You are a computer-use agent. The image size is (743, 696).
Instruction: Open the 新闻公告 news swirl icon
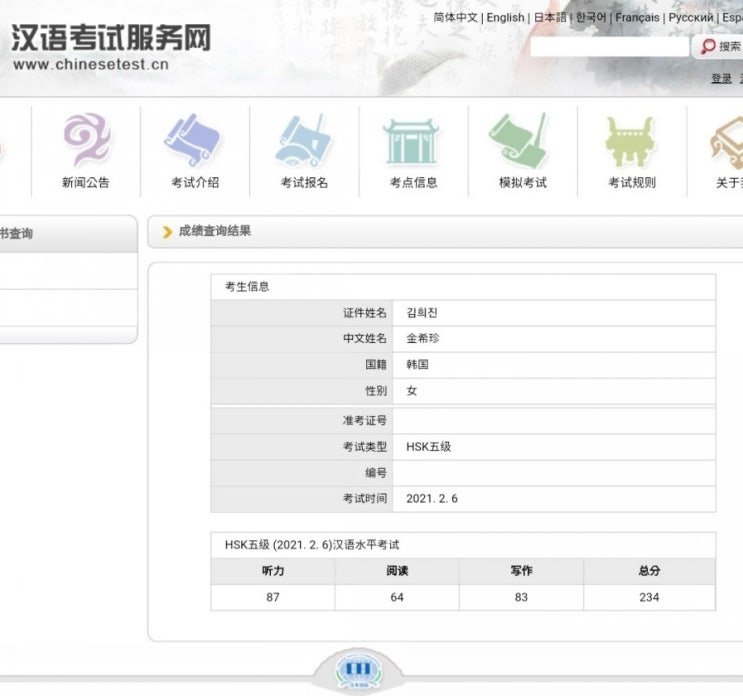pos(87,139)
